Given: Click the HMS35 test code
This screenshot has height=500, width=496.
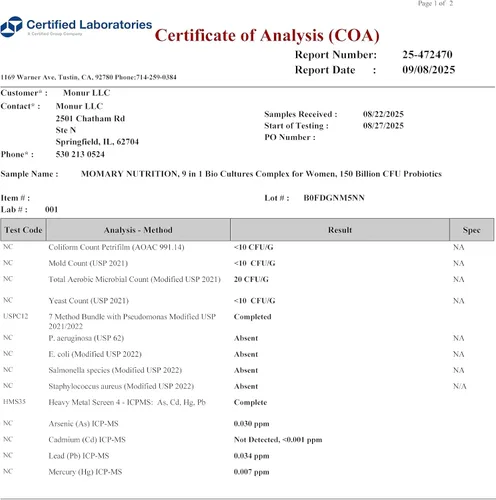Looking at the screenshot, I should click(14, 402).
